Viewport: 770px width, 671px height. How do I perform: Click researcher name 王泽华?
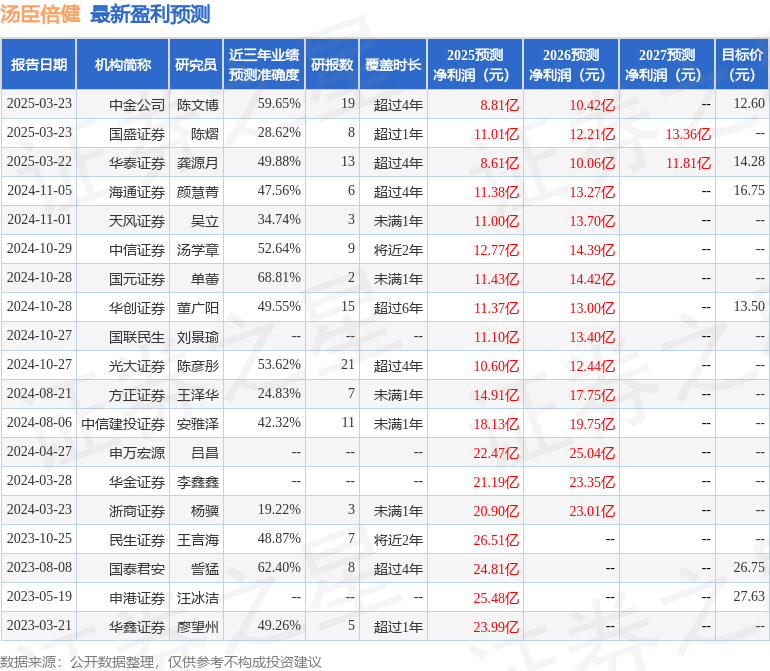(198, 394)
